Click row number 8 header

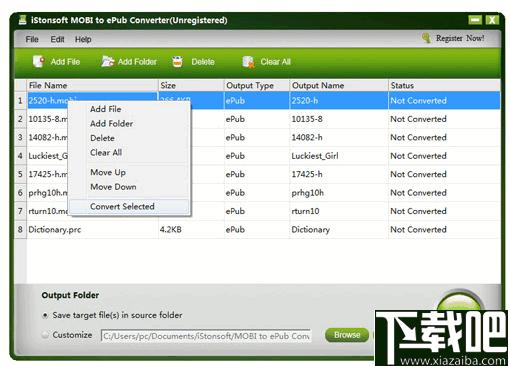[x=20, y=230]
